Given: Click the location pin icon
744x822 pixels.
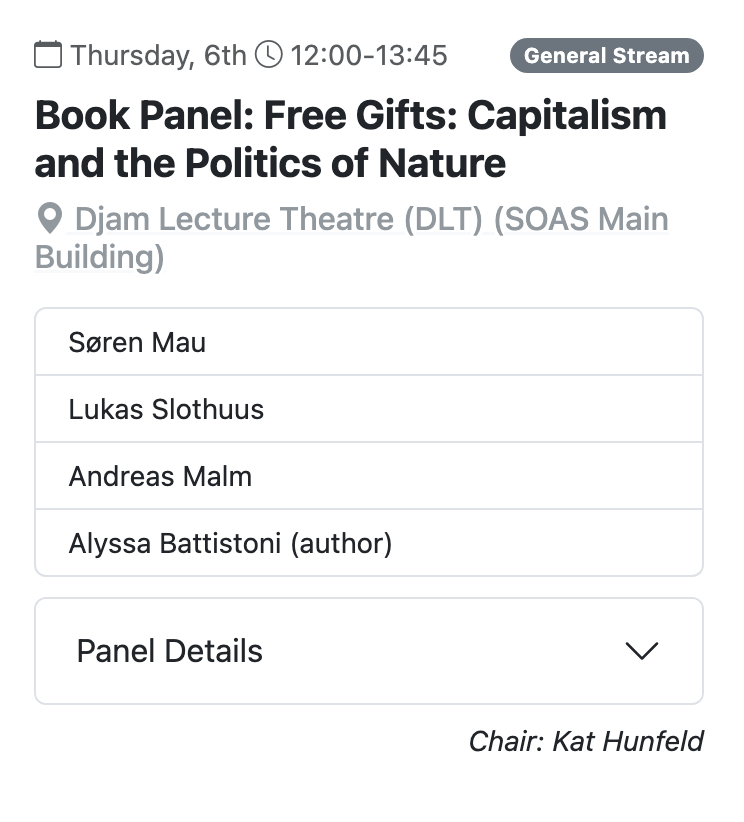Looking at the screenshot, I should pos(49,217).
